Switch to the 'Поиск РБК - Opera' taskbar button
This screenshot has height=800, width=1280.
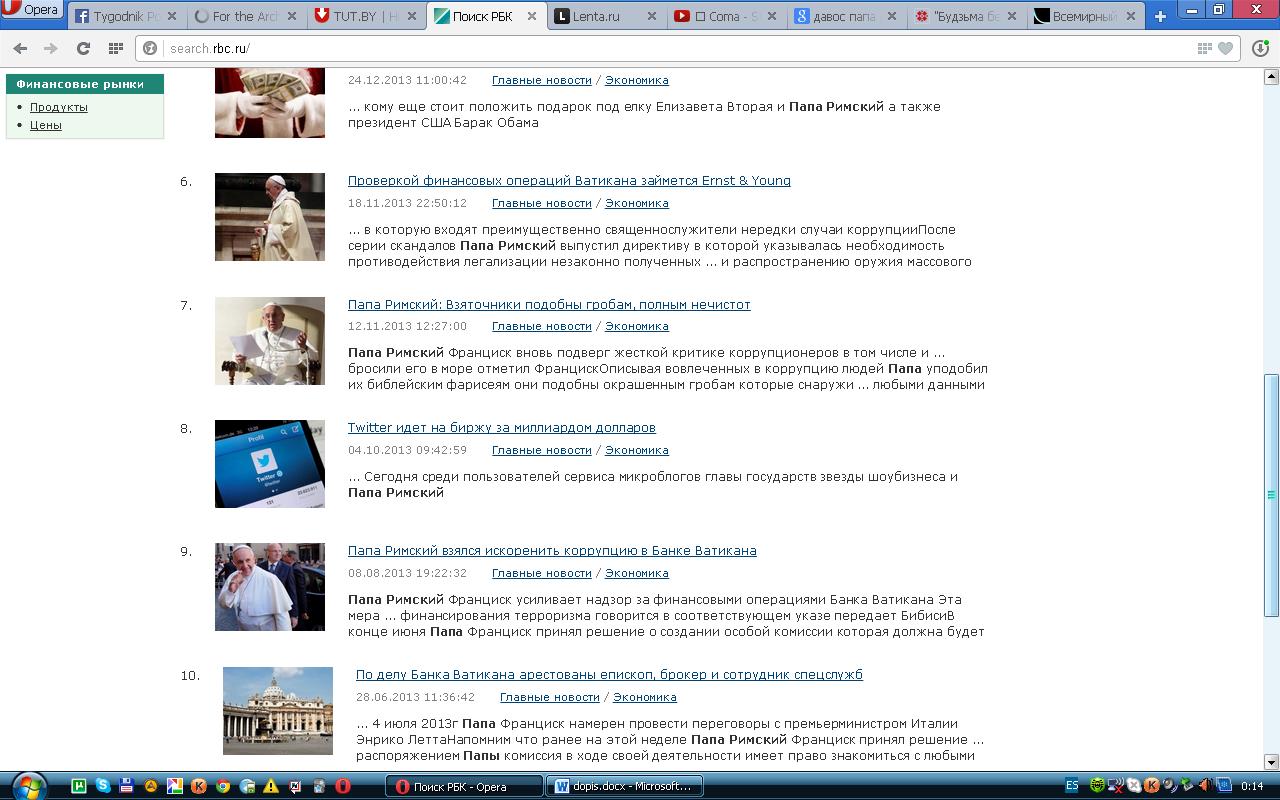(464, 787)
